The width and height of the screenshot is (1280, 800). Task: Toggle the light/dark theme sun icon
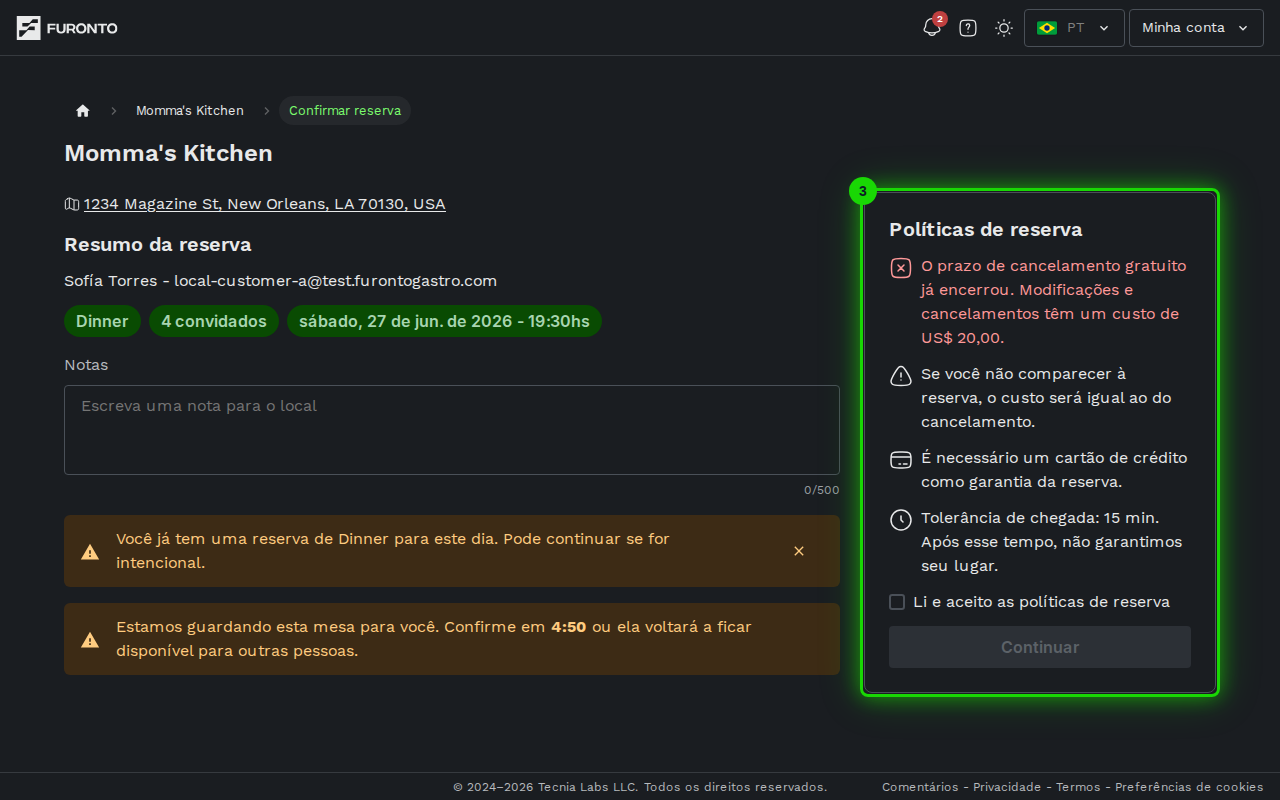(1004, 28)
